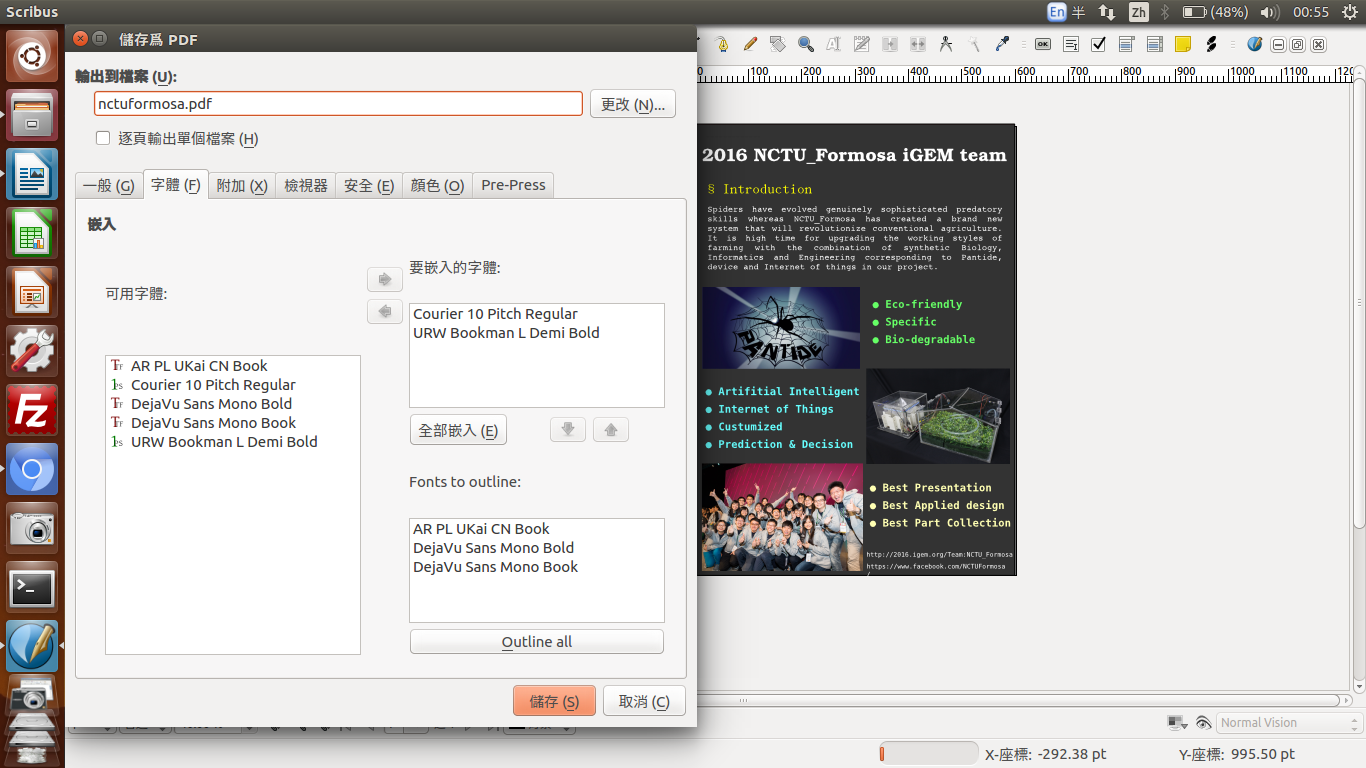Select the Bezier curve pen tool
Screen dimensions: 1366x768
tap(721, 44)
